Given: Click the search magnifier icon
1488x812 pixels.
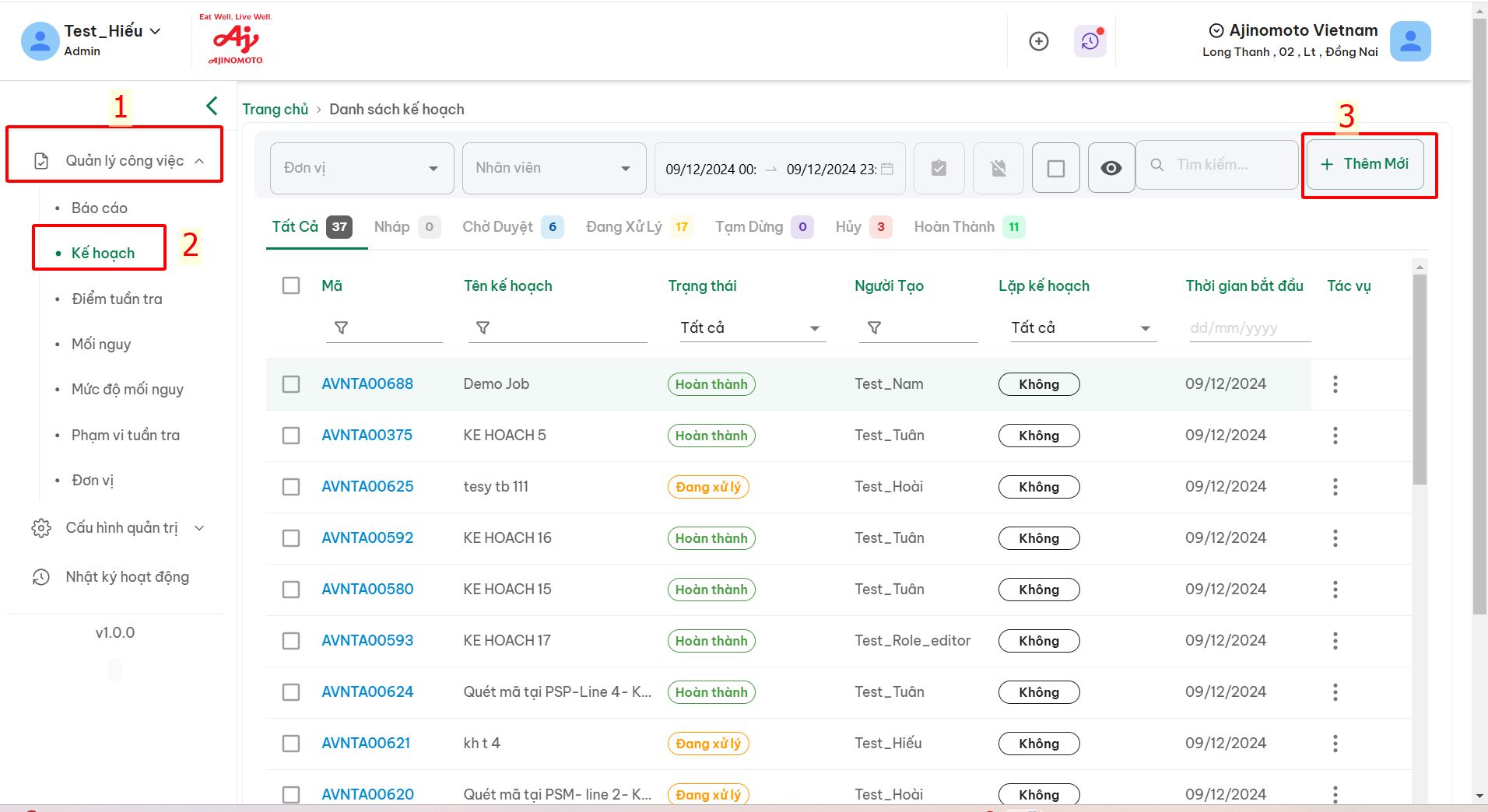Looking at the screenshot, I should pos(1157,165).
